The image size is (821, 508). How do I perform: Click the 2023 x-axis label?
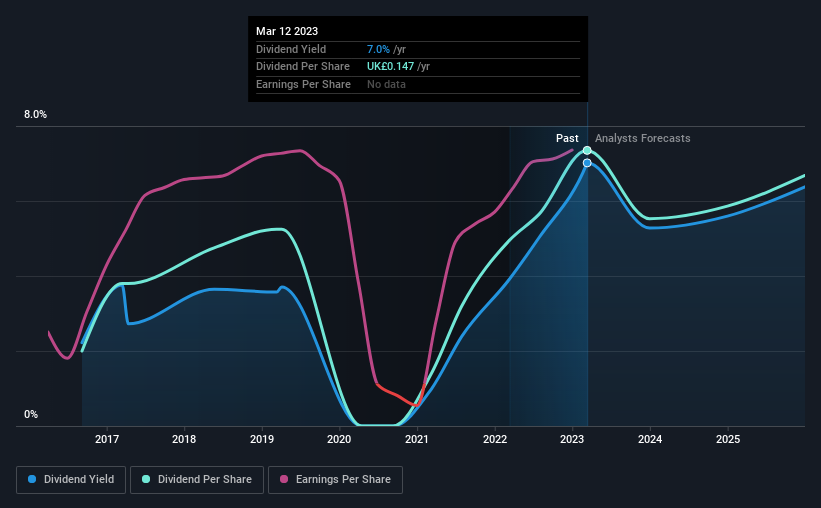coord(572,439)
